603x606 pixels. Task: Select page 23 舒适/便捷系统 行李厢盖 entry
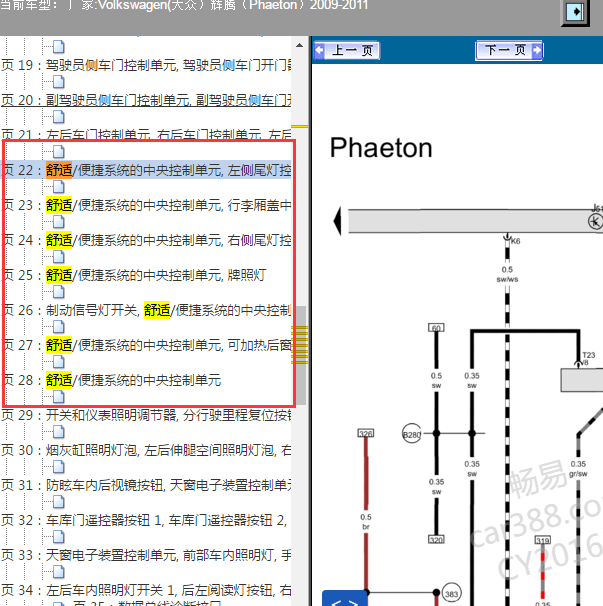tap(146, 205)
